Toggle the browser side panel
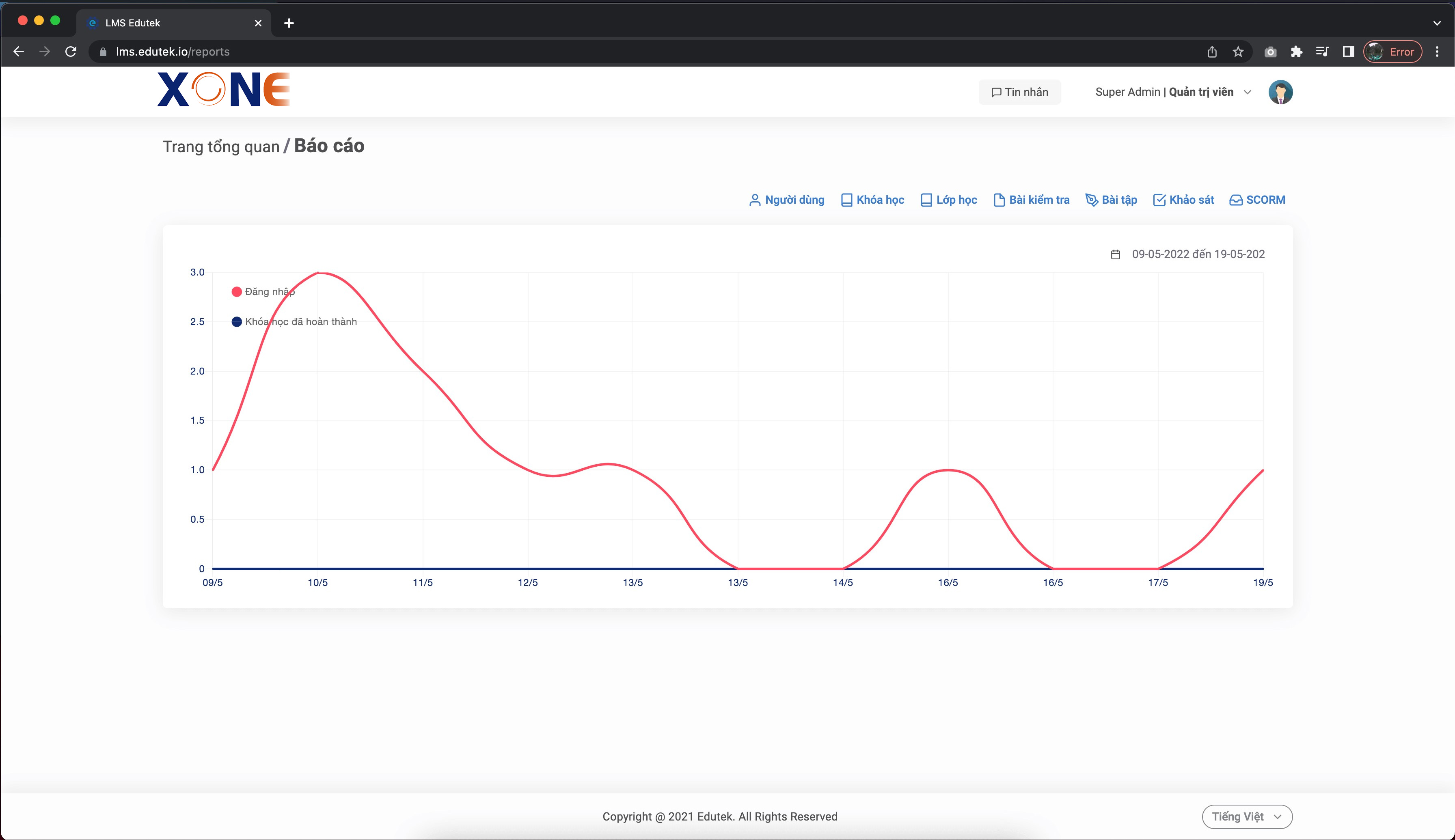Screen dimensions: 1455x840 point(1348,52)
